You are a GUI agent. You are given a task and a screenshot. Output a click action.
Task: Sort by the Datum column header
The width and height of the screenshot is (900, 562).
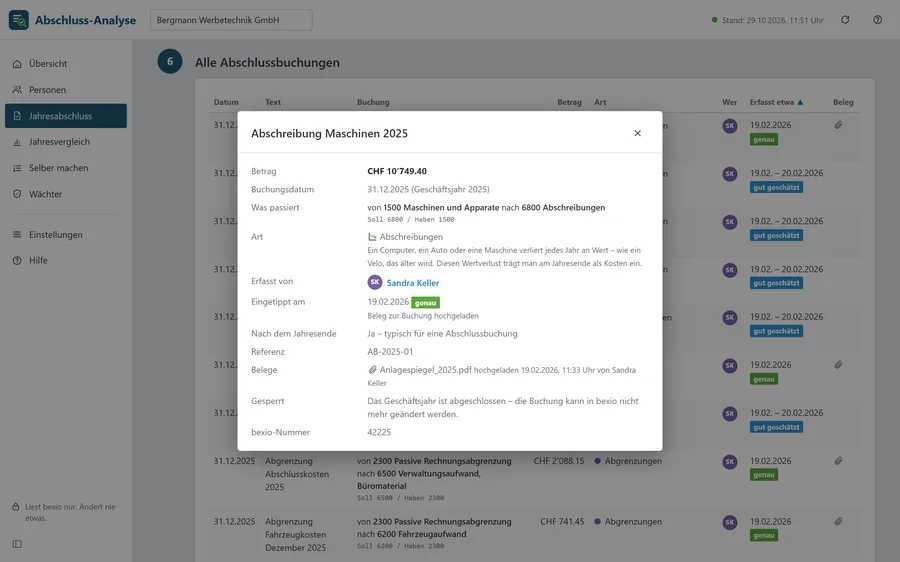[x=226, y=102]
